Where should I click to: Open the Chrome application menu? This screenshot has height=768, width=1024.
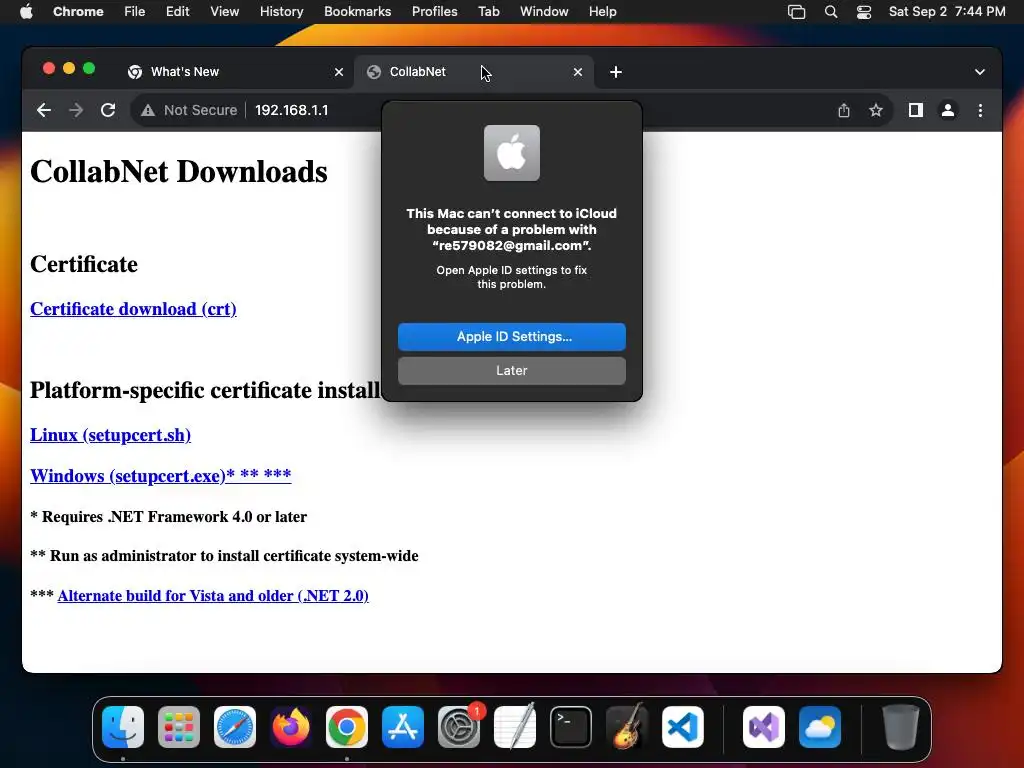[x=78, y=11]
